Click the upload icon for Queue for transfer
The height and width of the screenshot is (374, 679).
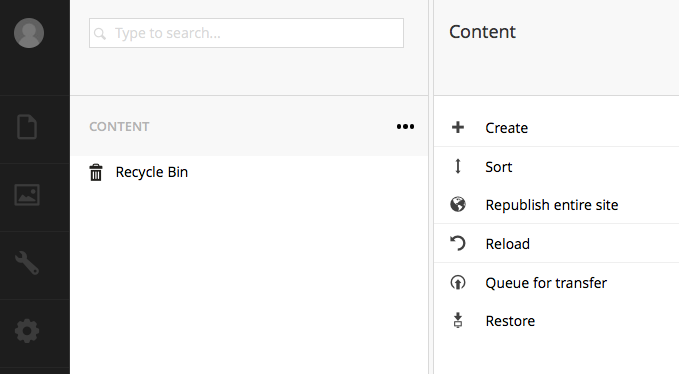458,283
